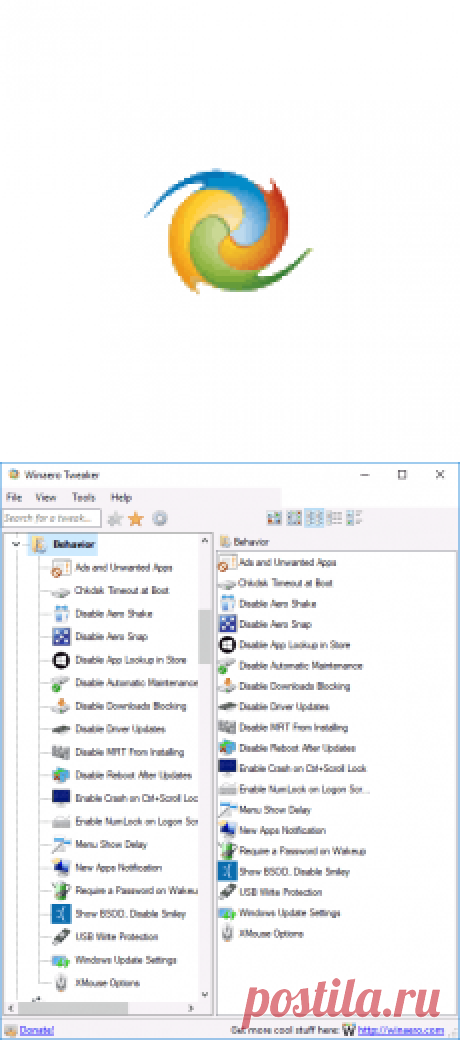Click Enable NumLock on Logon icon in right pane
This screenshot has width=460, height=1040.
tap(227, 789)
